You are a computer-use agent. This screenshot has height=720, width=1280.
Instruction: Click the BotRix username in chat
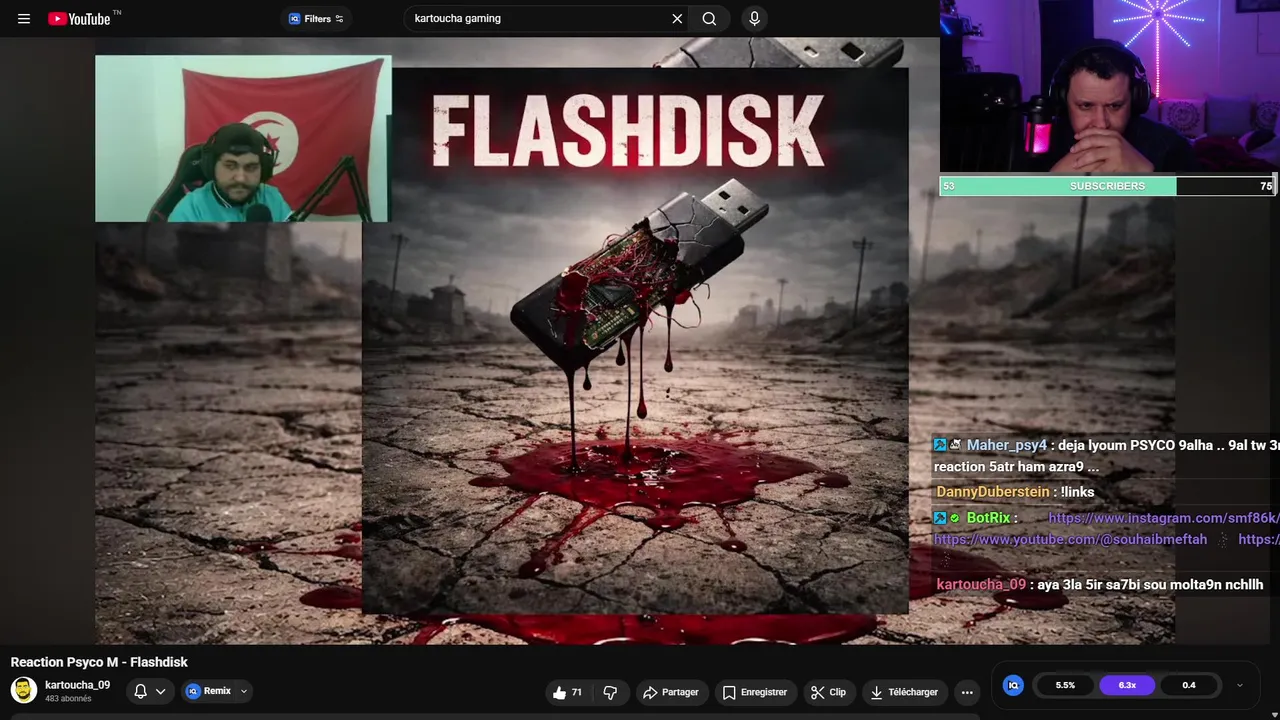tap(988, 518)
